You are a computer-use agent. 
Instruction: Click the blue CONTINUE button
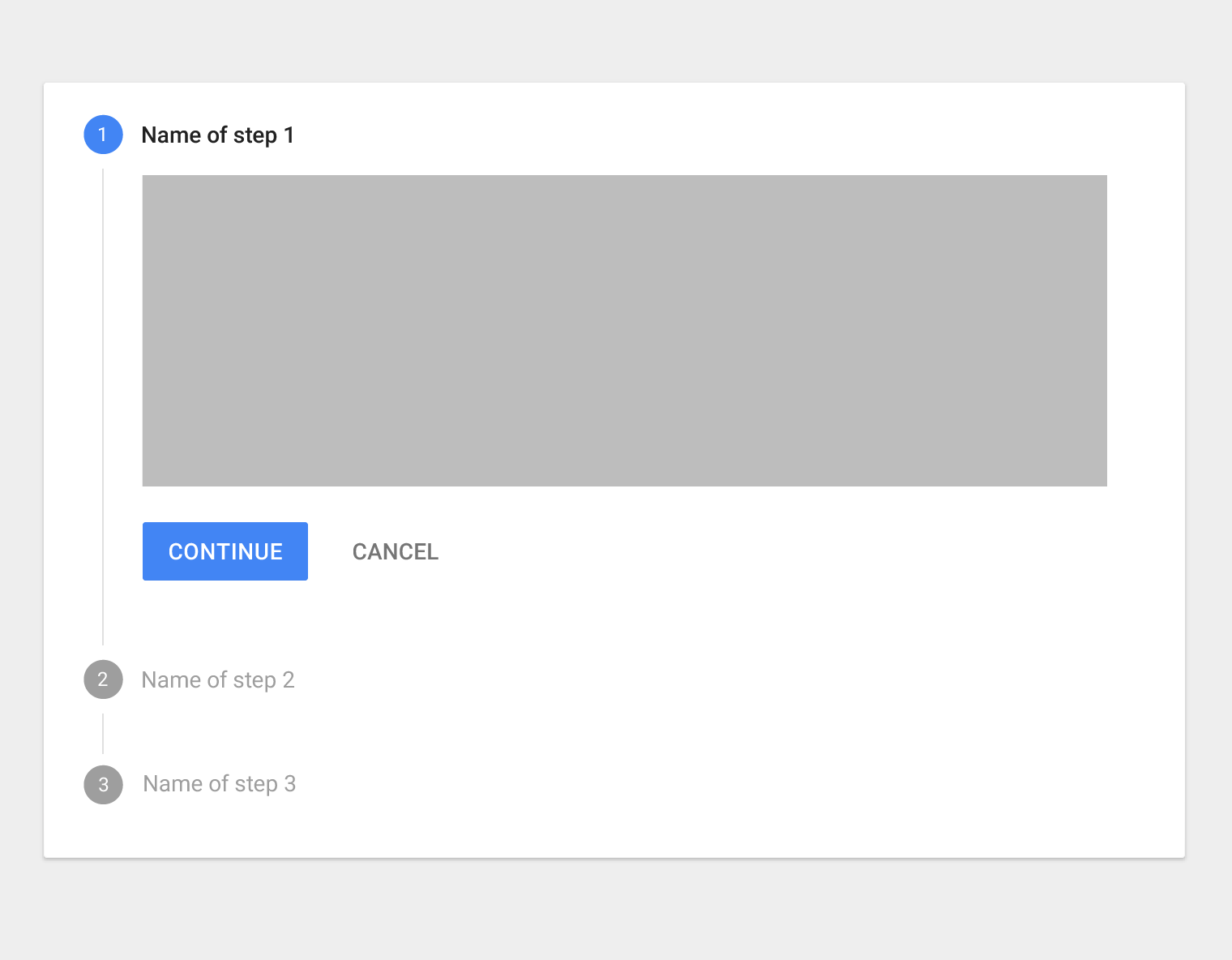[225, 551]
